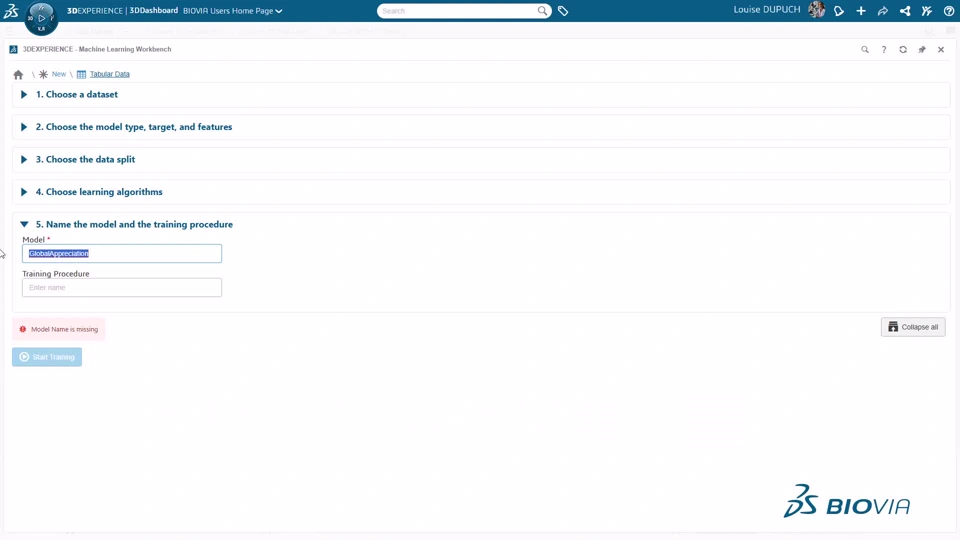The width and height of the screenshot is (960, 540).
Task: Expand step 4 Choose learning algorithms
Action: click(x=24, y=192)
